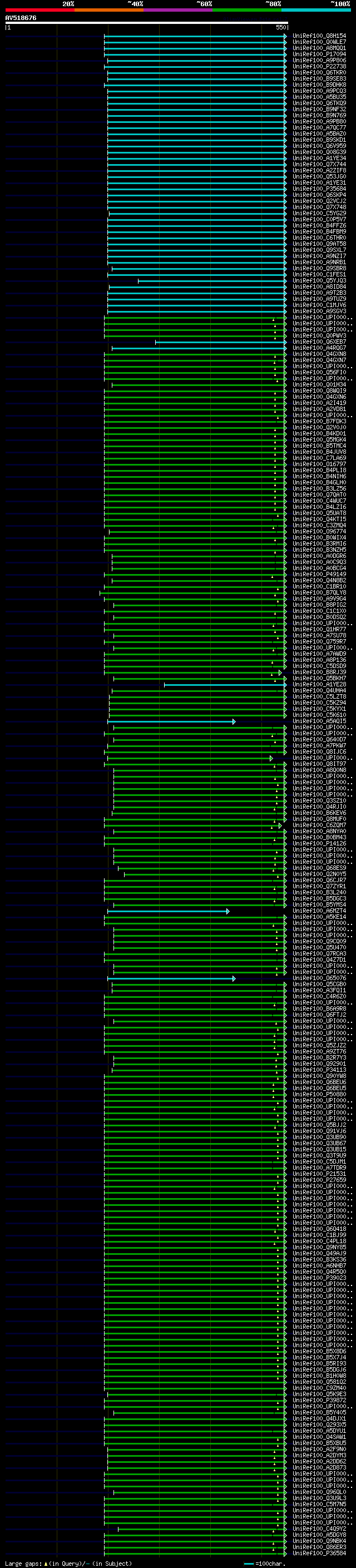The height and width of the screenshot is (1568, 356).
Task: Select hit UniRef100_P35684
Action: tap(319, 189)
